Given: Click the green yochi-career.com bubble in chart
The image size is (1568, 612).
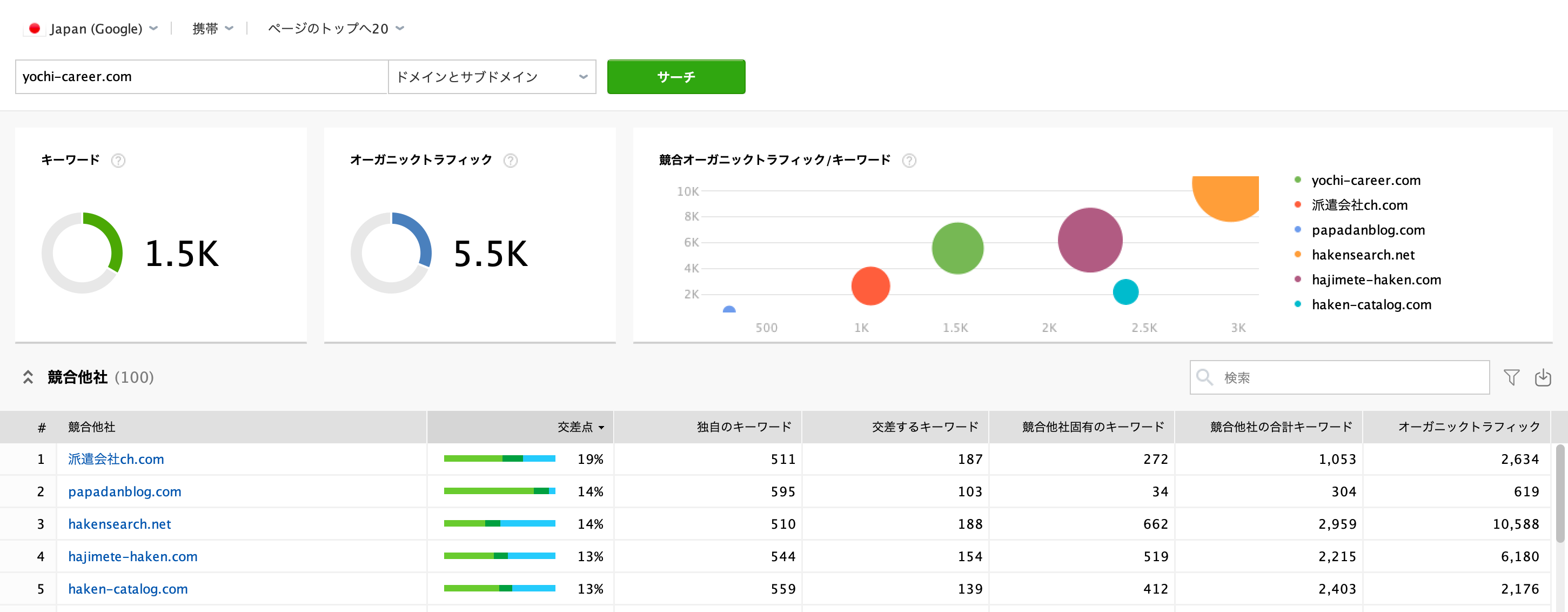Looking at the screenshot, I should tap(957, 249).
